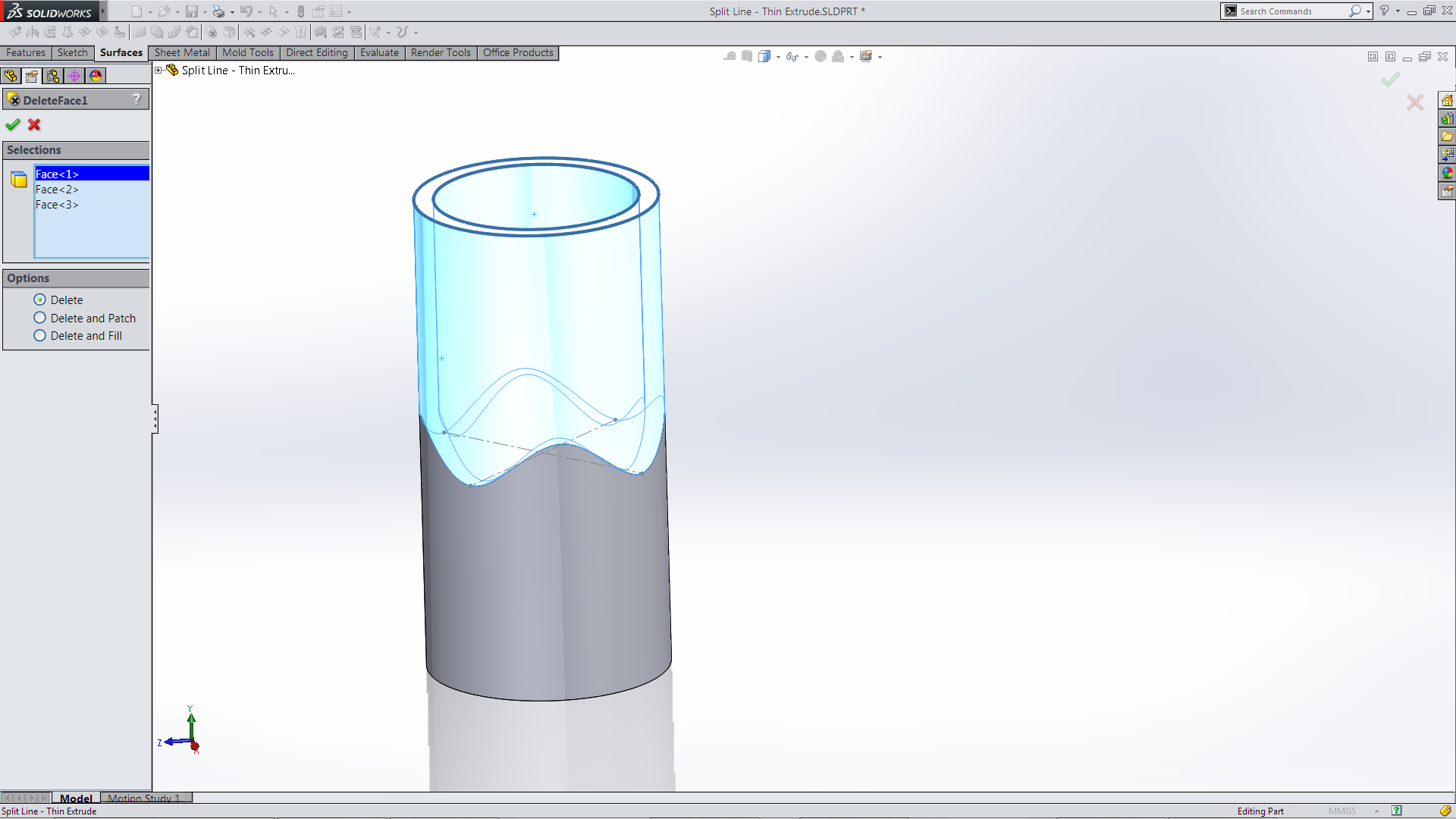
Task: Open the Motion Study 1 tab
Action: click(143, 798)
